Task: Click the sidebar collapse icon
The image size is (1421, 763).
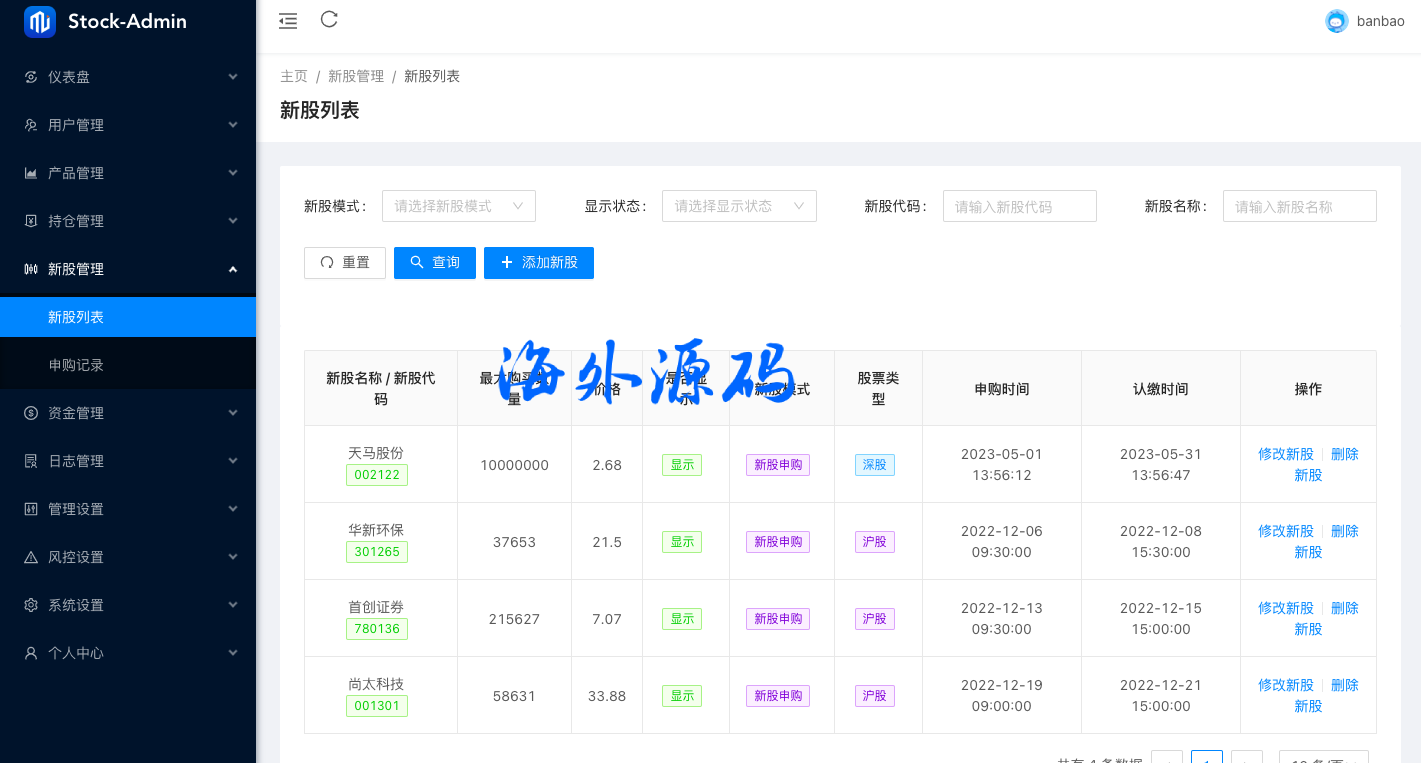Action: pos(288,20)
